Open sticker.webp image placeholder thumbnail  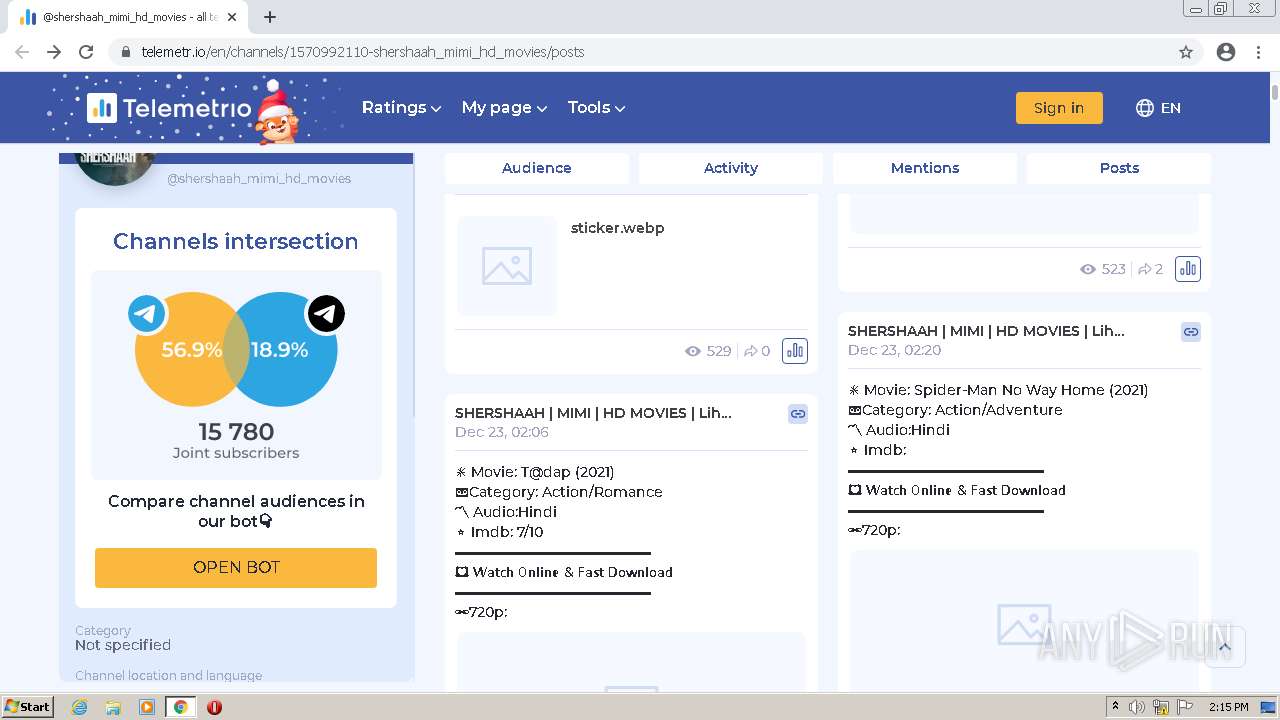[507, 266]
